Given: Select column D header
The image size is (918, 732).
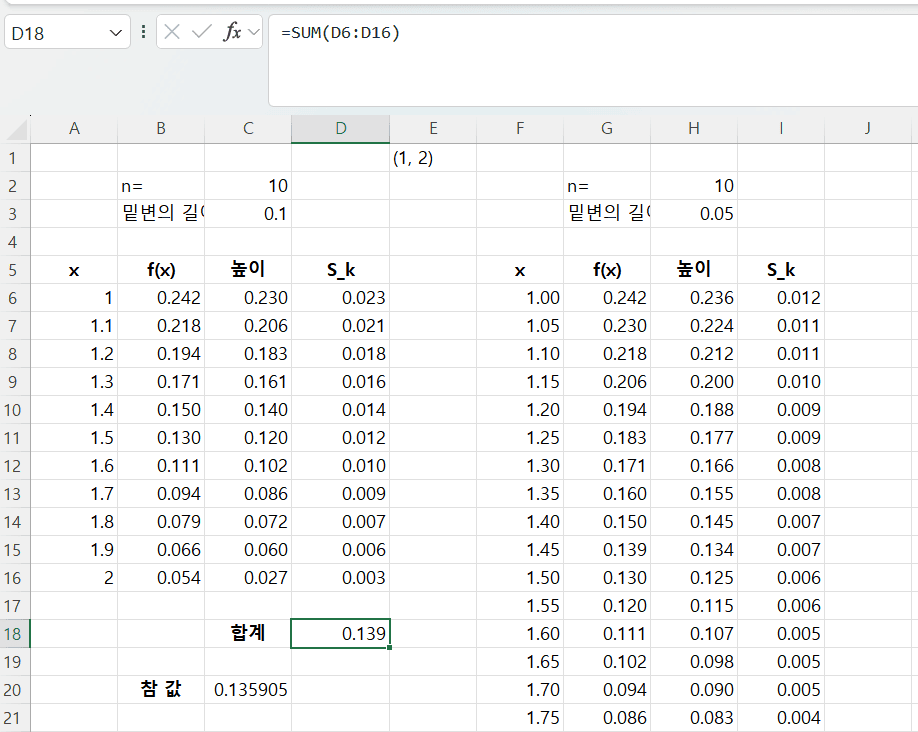Looking at the screenshot, I should 341,128.
